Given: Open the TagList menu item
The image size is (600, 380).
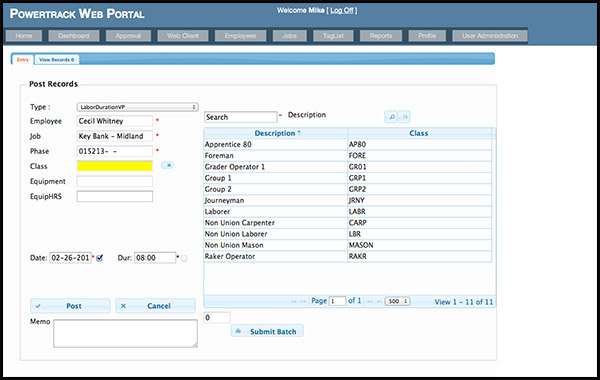Looking at the screenshot, I should point(333,36).
